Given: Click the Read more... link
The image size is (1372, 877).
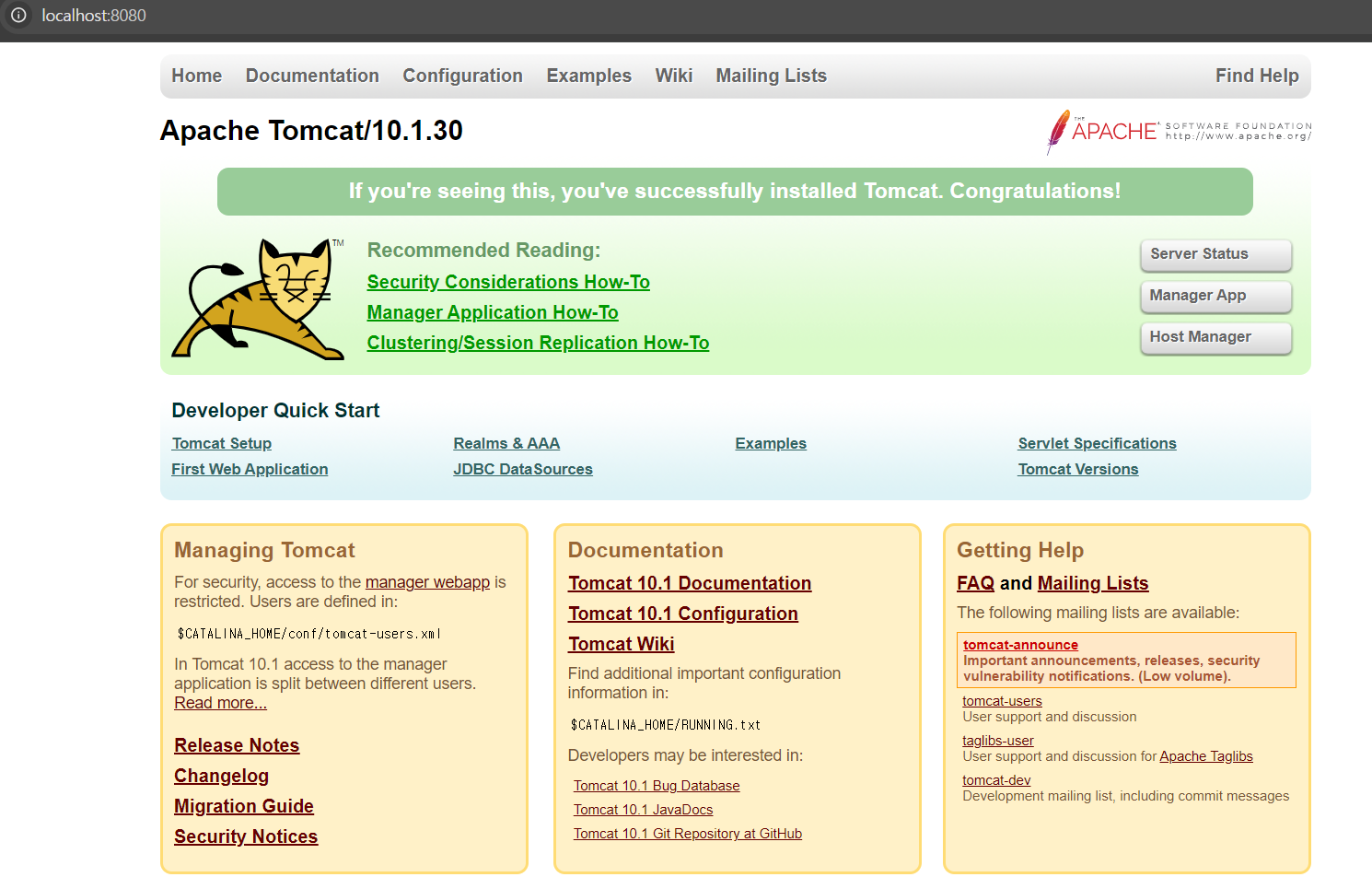Looking at the screenshot, I should click(221, 703).
